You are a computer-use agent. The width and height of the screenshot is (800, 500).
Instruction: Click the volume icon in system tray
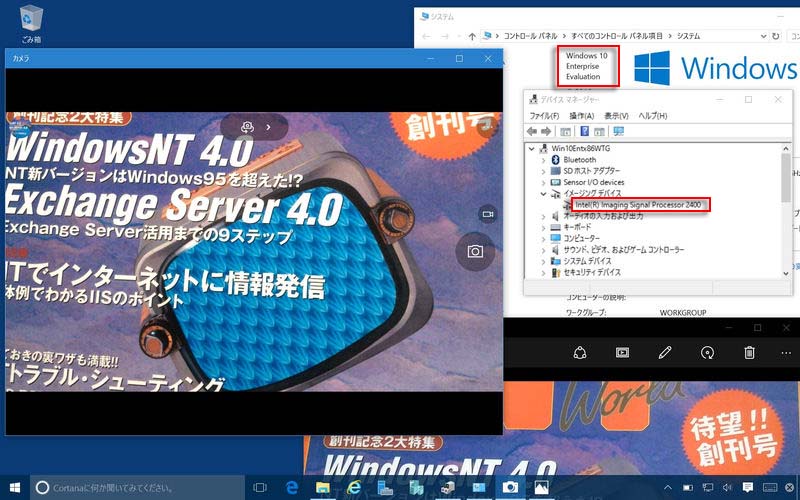pos(727,487)
